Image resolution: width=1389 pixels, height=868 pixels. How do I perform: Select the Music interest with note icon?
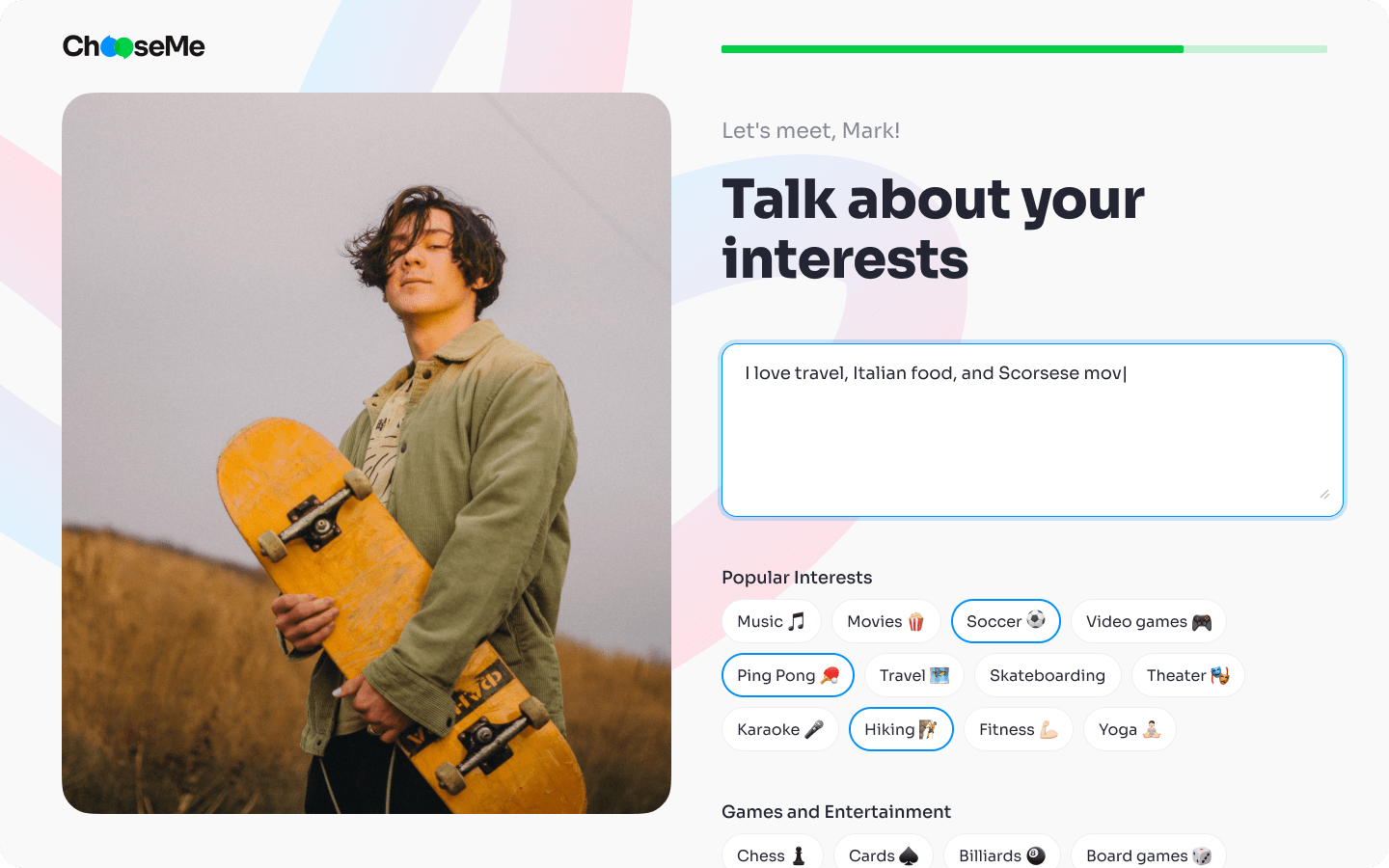click(771, 621)
